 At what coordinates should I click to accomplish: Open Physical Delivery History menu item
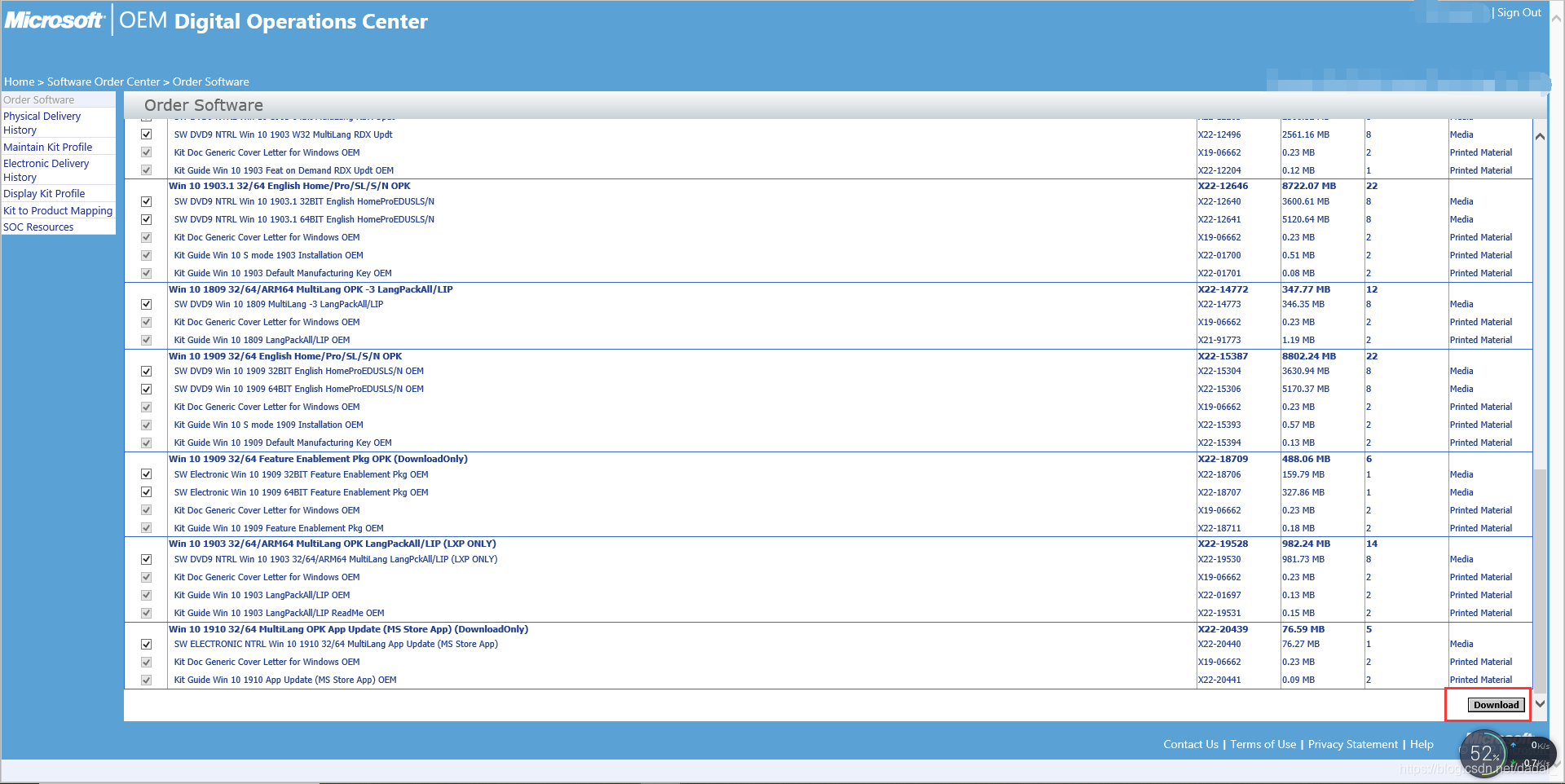pos(42,123)
